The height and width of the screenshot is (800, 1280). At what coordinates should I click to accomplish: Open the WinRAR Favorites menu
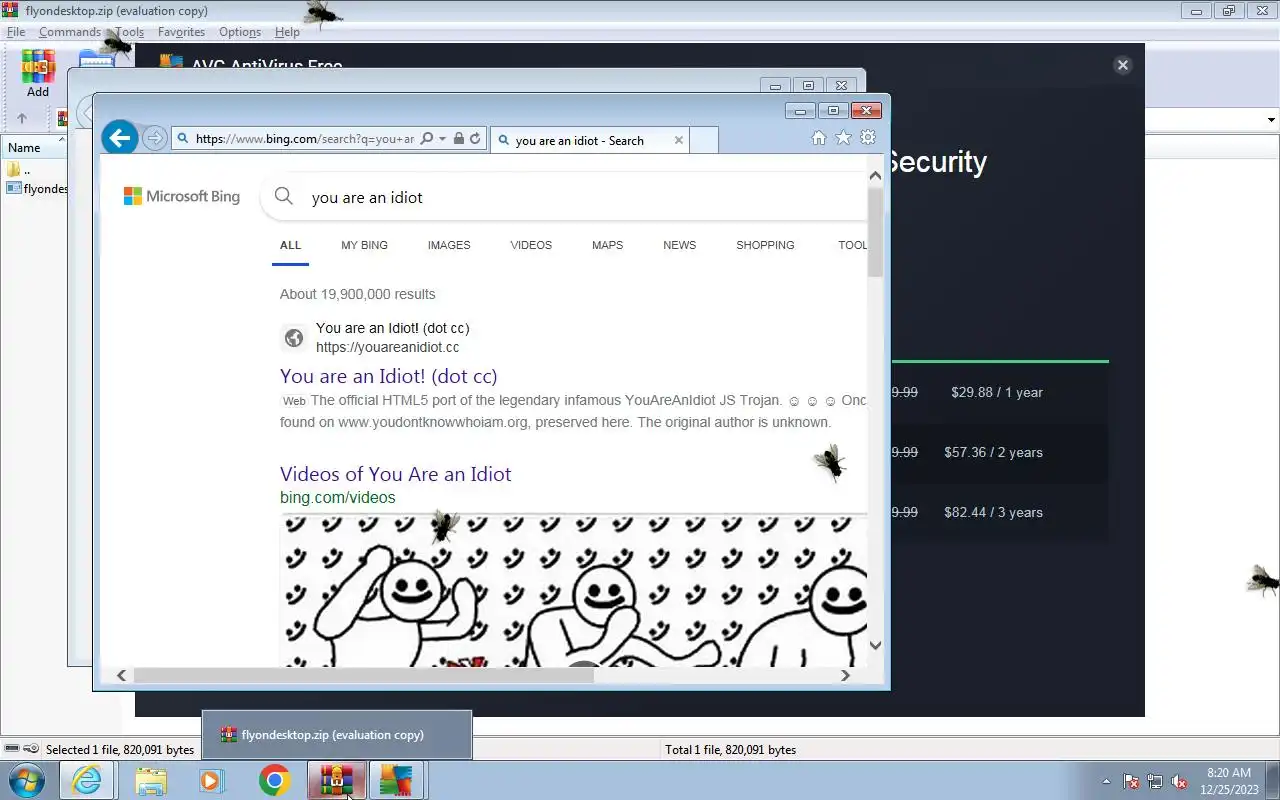tap(181, 32)
